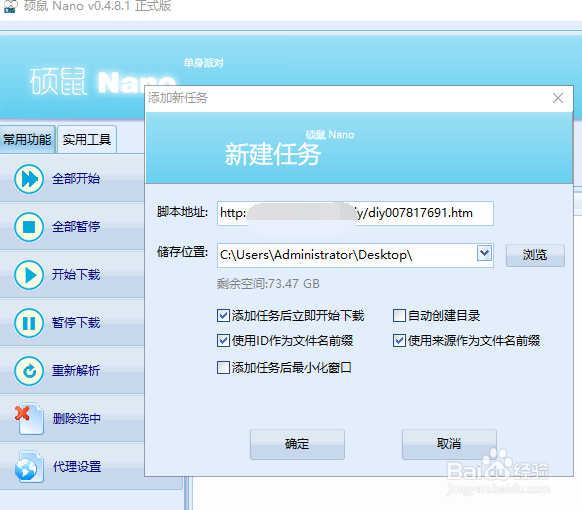
Task: Click the 全部暂停 stop icon
Action: coord(29,227)
